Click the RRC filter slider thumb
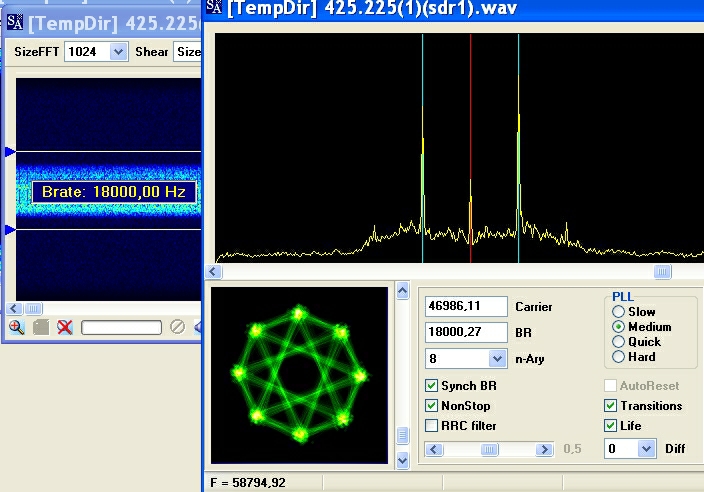This screenshot has height=492, width=704. (489, 449)
